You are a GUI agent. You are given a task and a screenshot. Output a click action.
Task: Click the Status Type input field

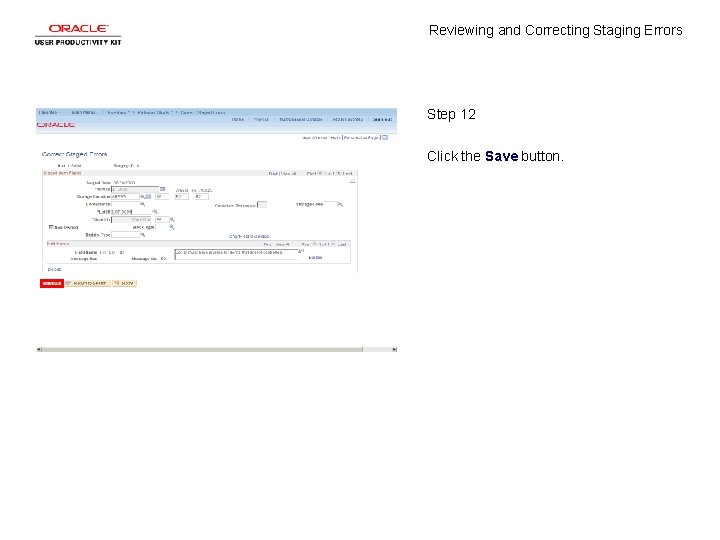[x=125, y=235]
